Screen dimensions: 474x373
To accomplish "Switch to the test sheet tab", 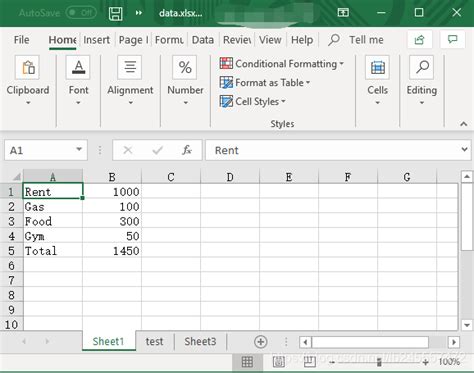I will [x=154, y=341].
